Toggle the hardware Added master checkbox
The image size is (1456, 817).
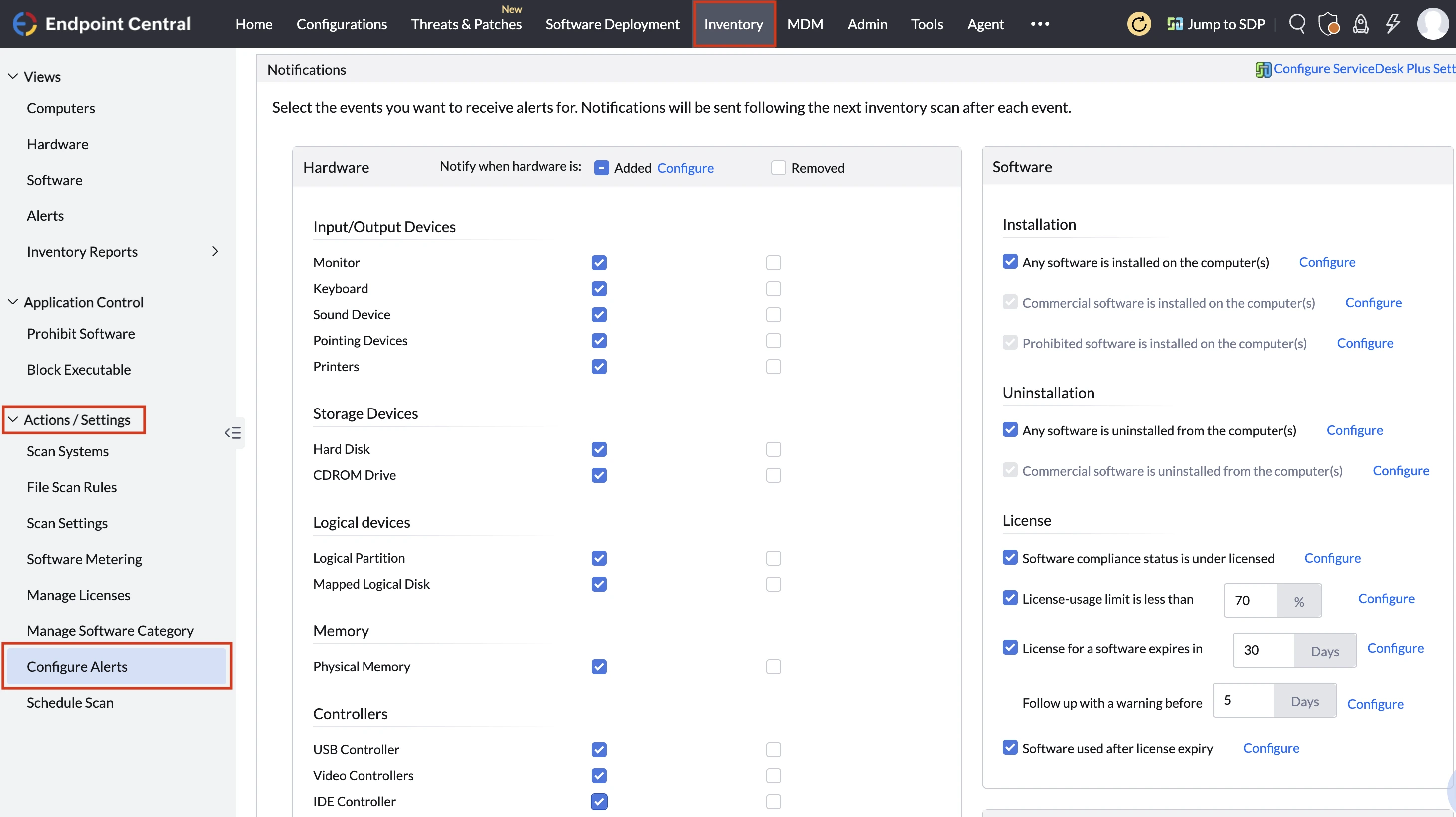(x=601, y=168)
